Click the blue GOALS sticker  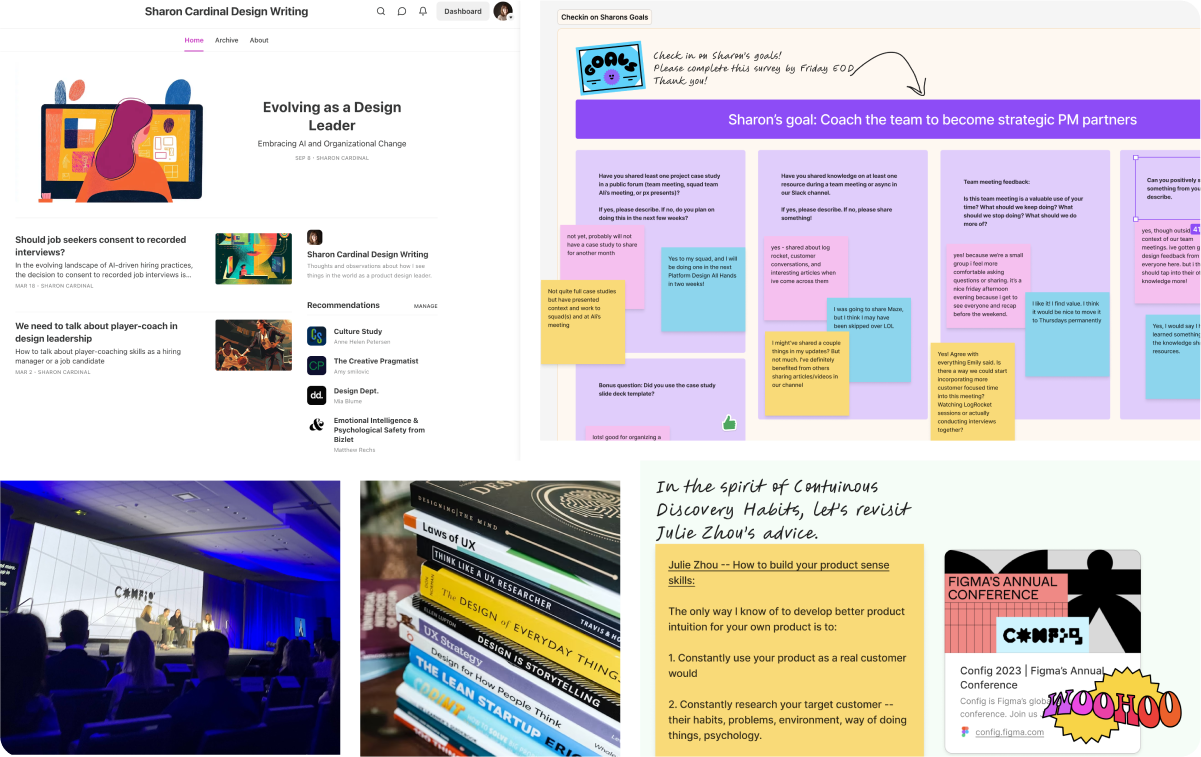point(608,67)
